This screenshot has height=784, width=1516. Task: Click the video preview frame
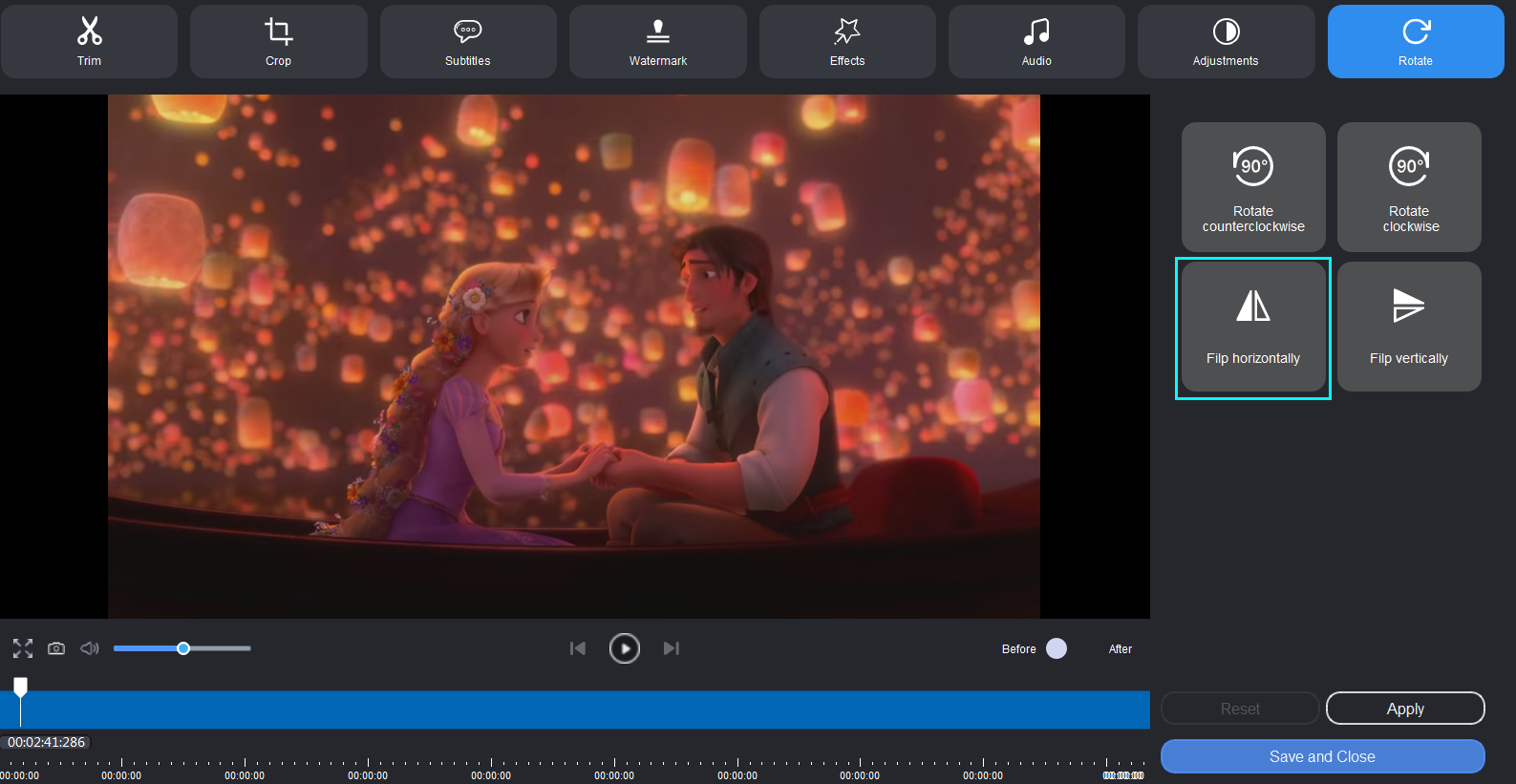coord(574,356)
